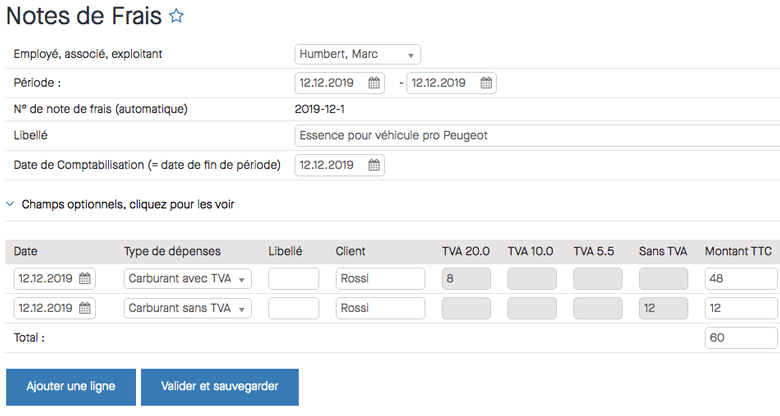Edit Montant TTC in Carburant sans TVA row
This screenshot has height=416, width=780.
741,308
